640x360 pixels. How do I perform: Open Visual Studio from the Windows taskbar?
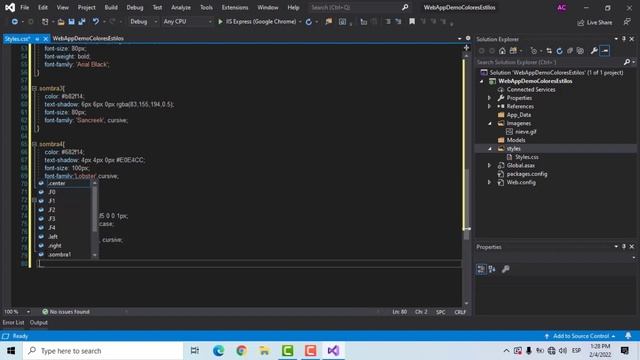(x=333, y=351)
